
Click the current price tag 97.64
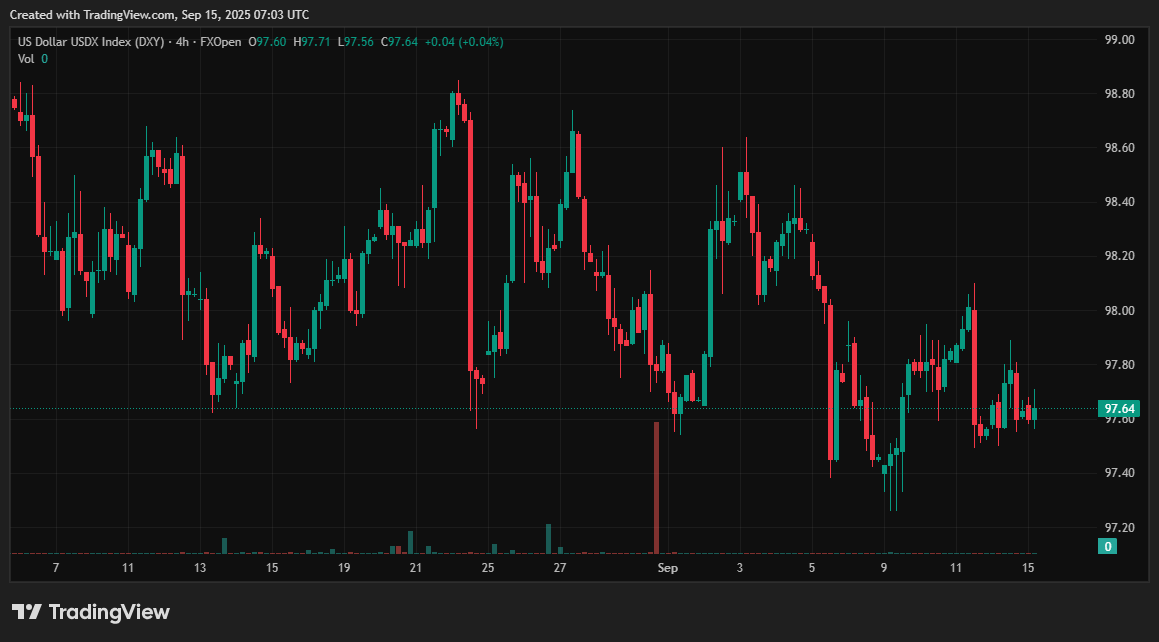(x=1119, y=409)
